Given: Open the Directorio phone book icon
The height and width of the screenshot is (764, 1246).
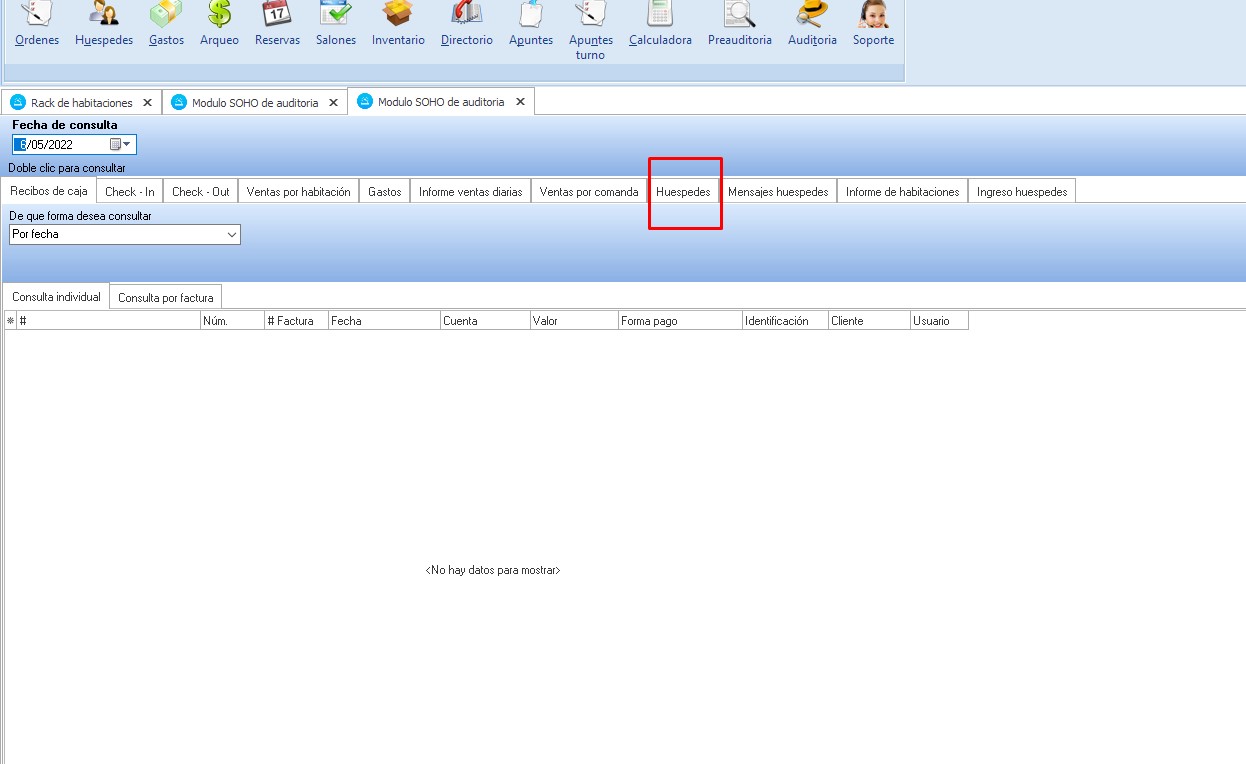Looking at the screenshot, I should (x=467, y=16).
